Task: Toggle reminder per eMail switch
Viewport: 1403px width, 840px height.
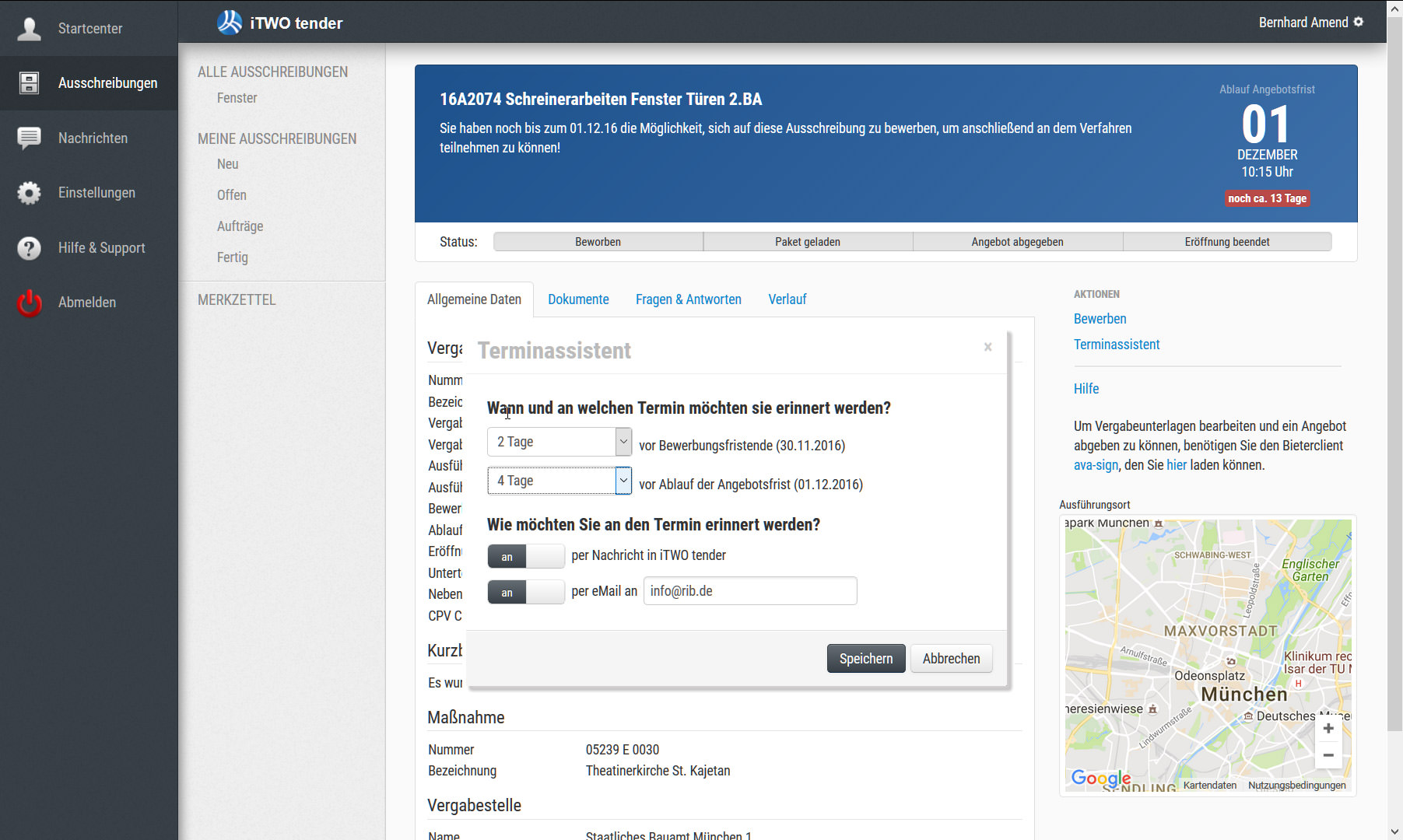Action: tap(526, 592)
